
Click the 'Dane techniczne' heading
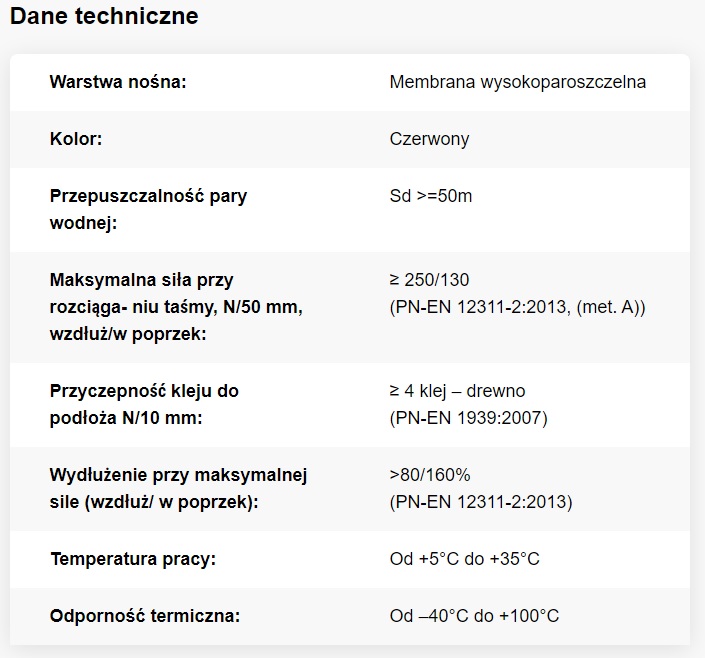pos(104,17)
